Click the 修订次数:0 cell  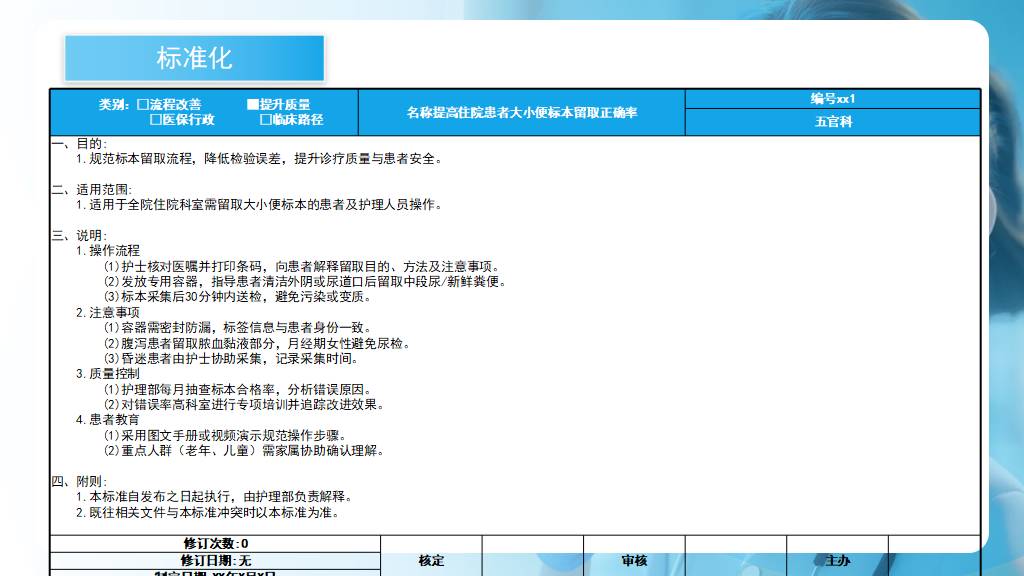[215, 544]
